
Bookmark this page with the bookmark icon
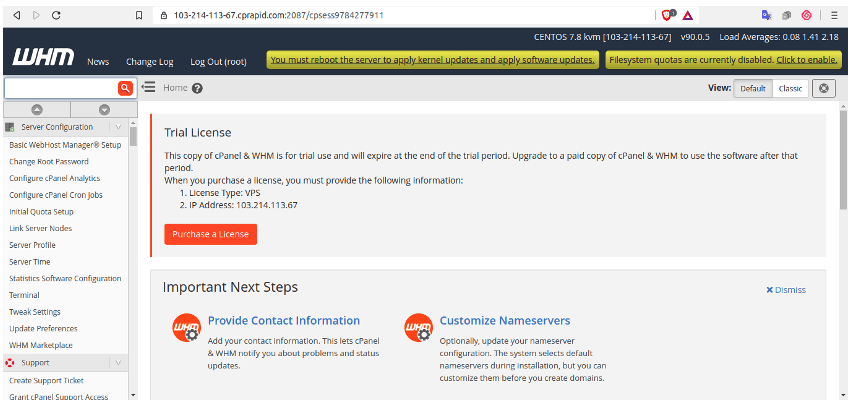[x=139, y=15]
